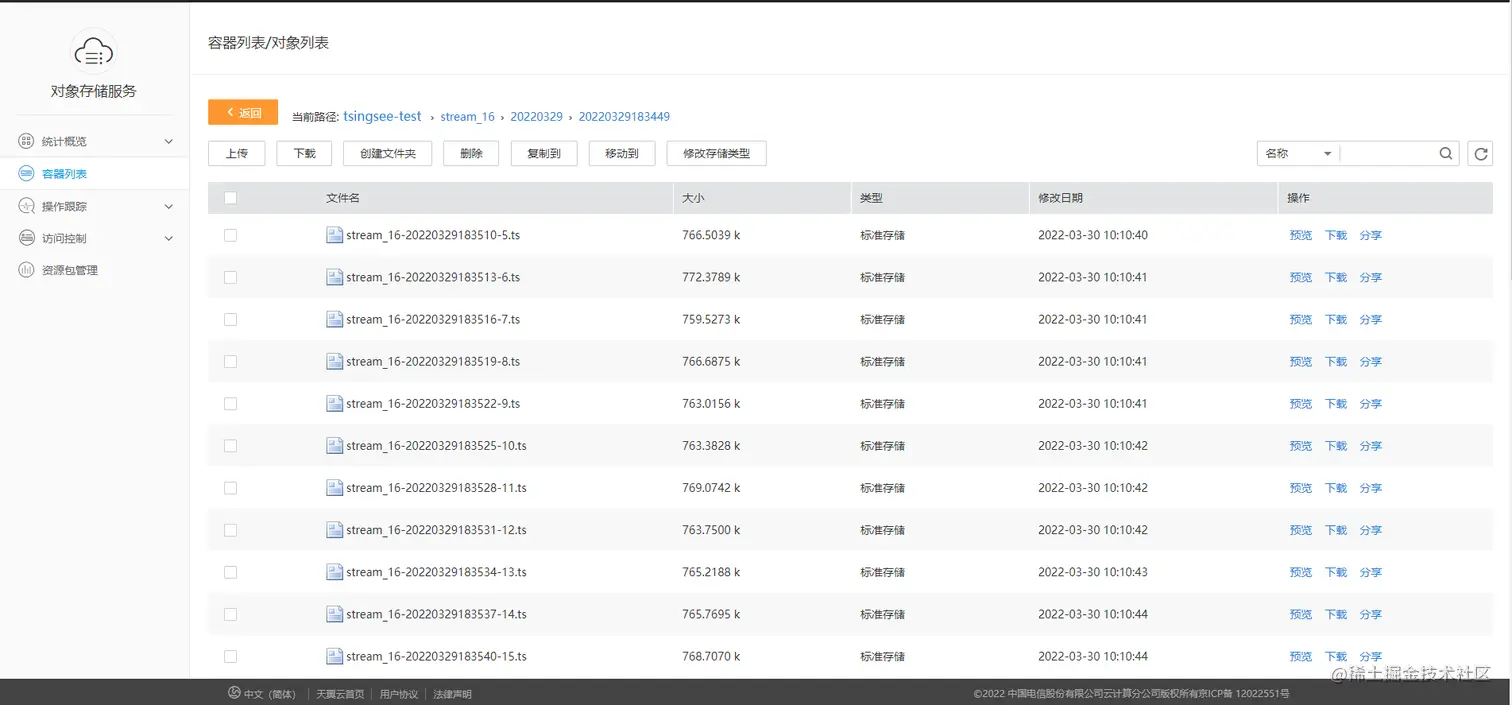Click file icon of stream_16-20220329183534-13.ts

(x=335, y=572)
